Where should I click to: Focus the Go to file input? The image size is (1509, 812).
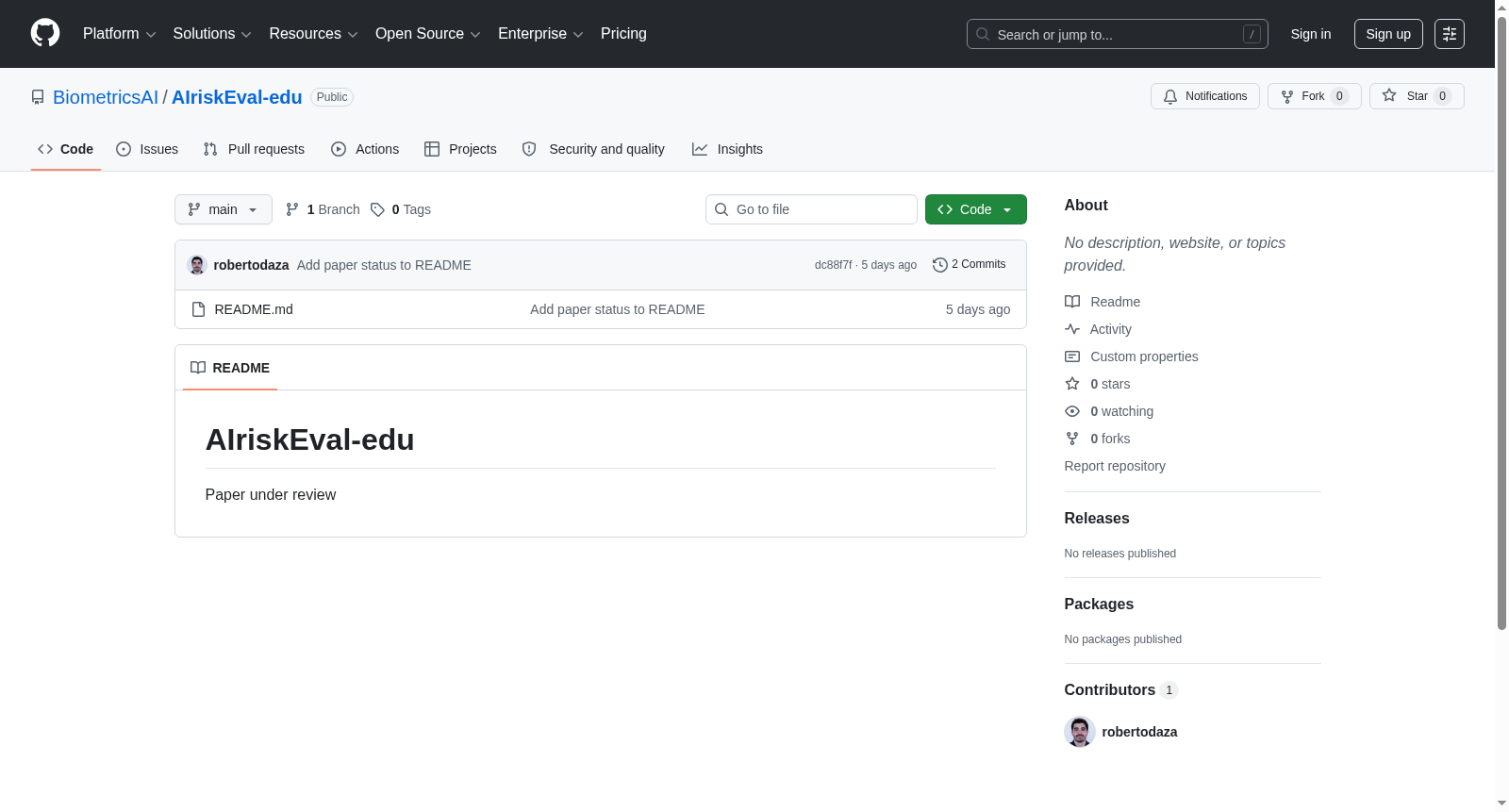tap(811, 209)
